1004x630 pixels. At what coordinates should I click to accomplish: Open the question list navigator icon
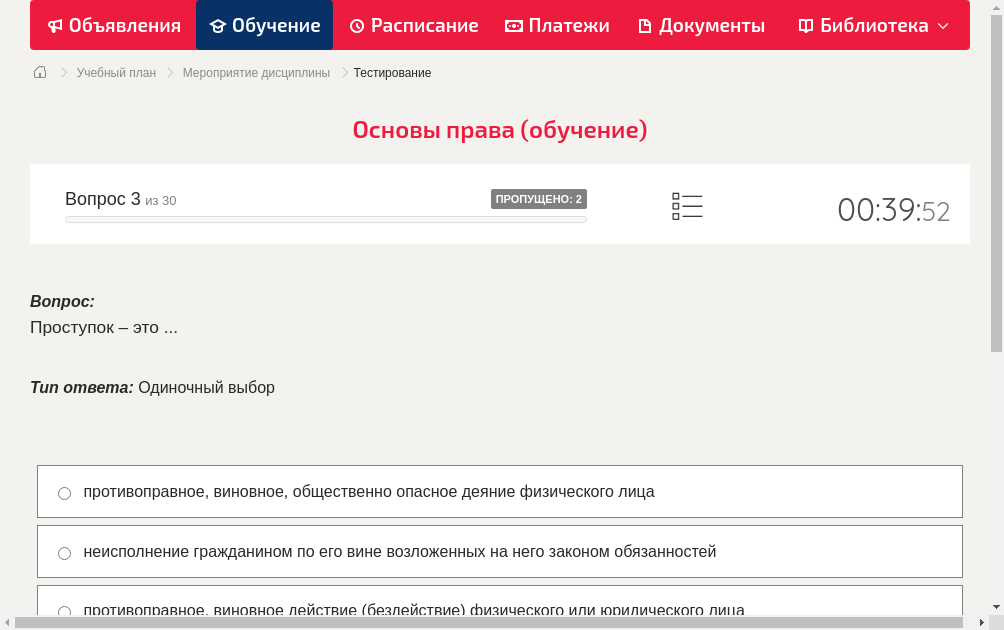point(687,205)
